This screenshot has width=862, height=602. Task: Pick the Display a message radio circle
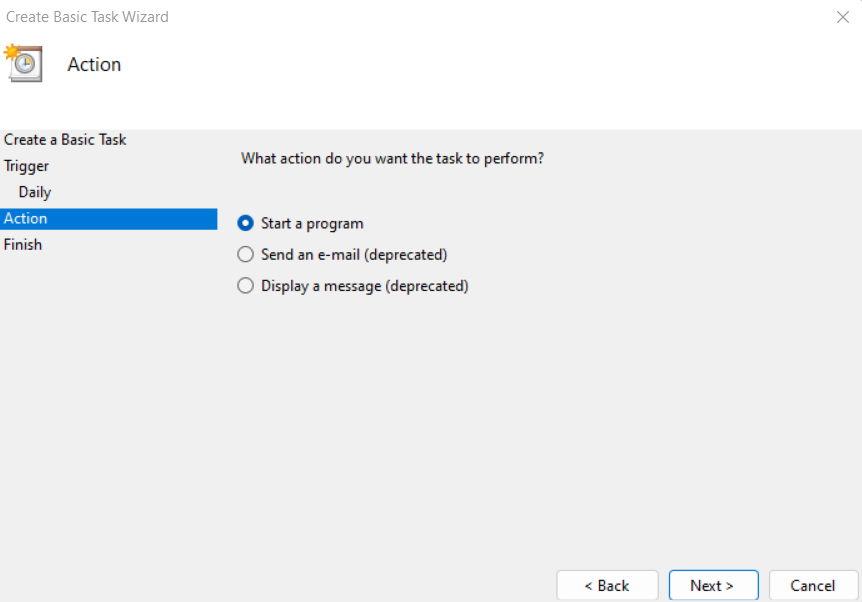246,286
